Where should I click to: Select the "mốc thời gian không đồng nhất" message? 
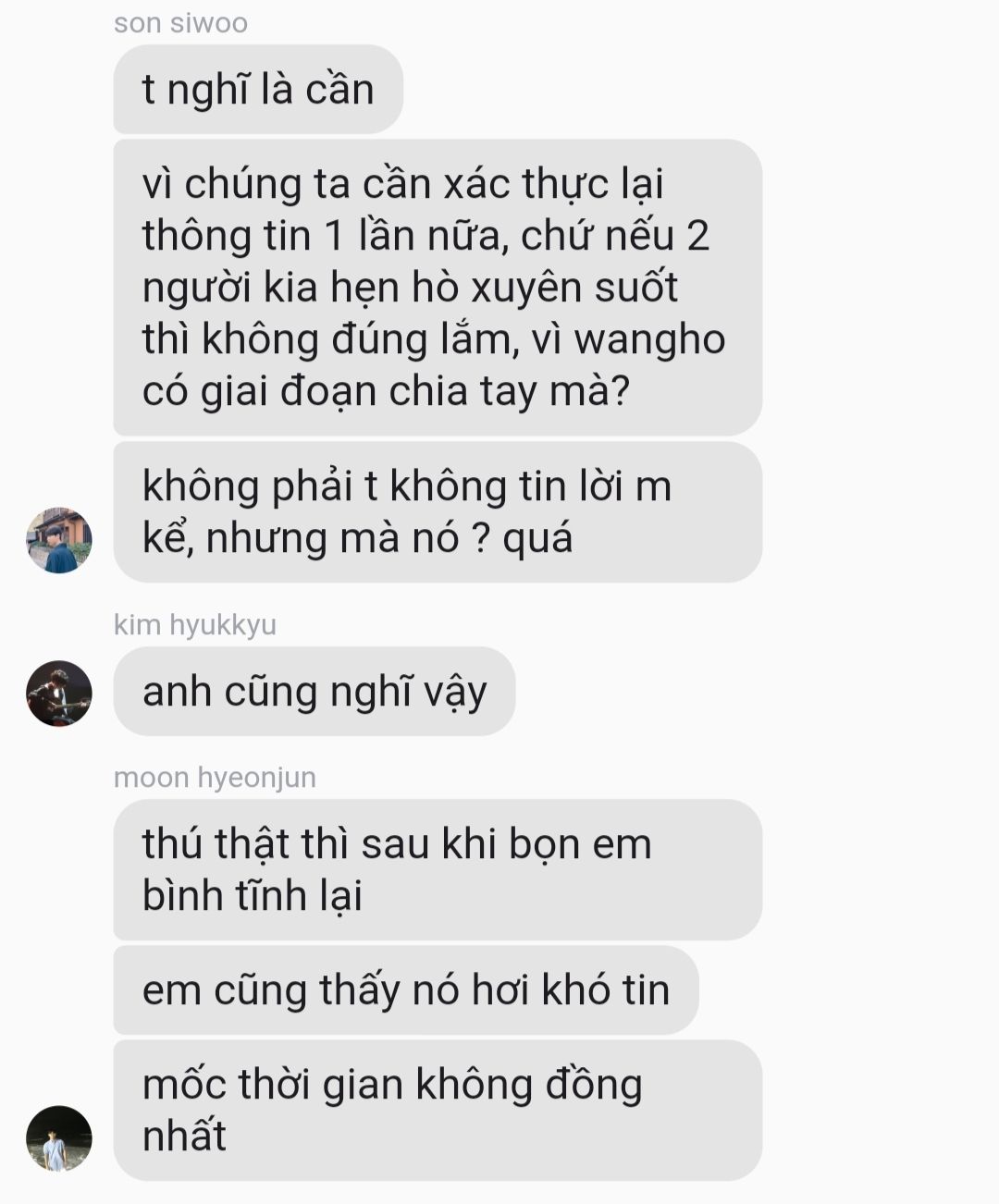click(438, 1110)
